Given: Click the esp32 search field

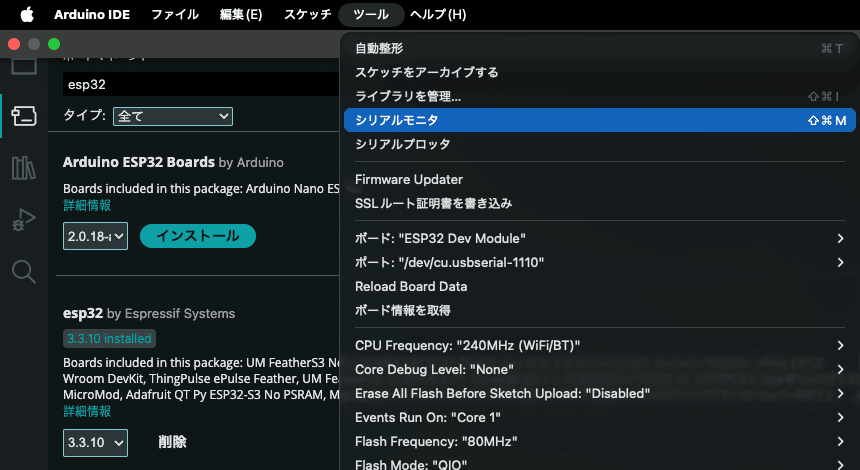Looking at the screenshot, I should (x=201, y=84).
